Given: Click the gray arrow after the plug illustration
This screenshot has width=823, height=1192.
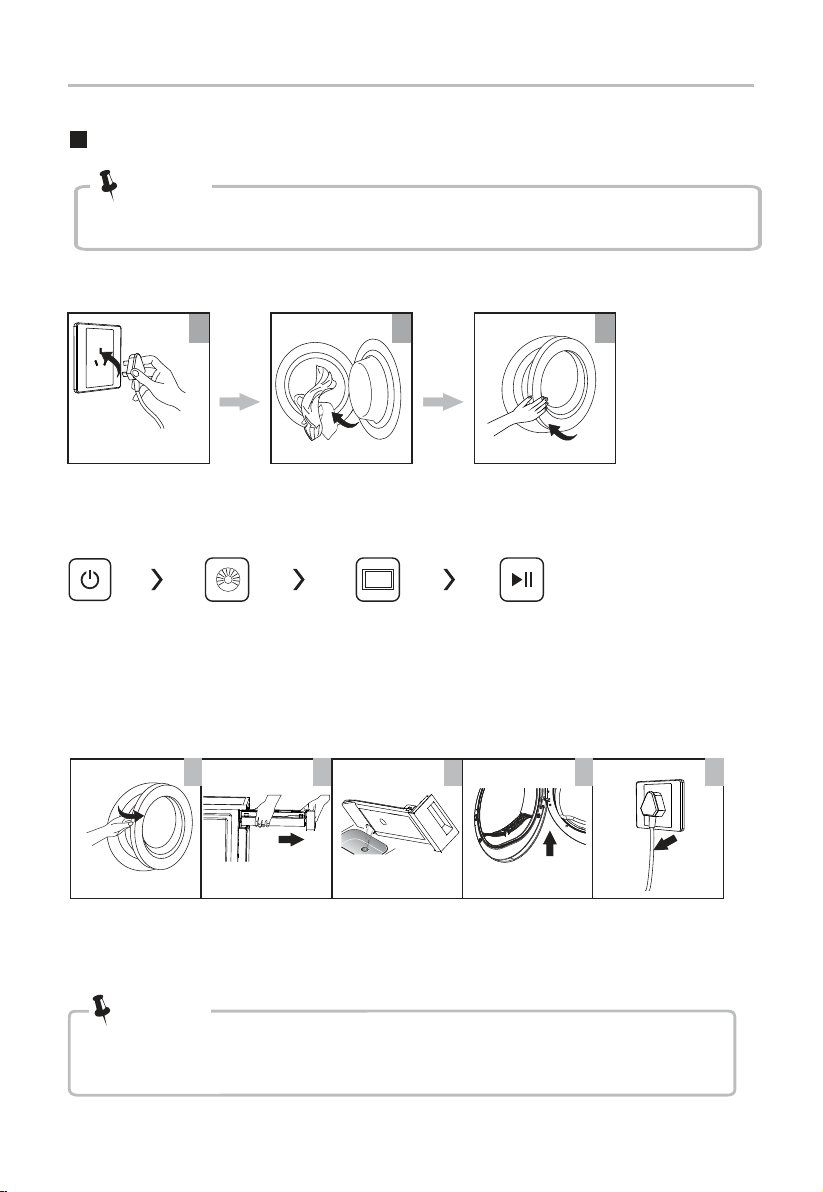Looking at the screenshot, I should pyautogui.click(x=239, y=402).
